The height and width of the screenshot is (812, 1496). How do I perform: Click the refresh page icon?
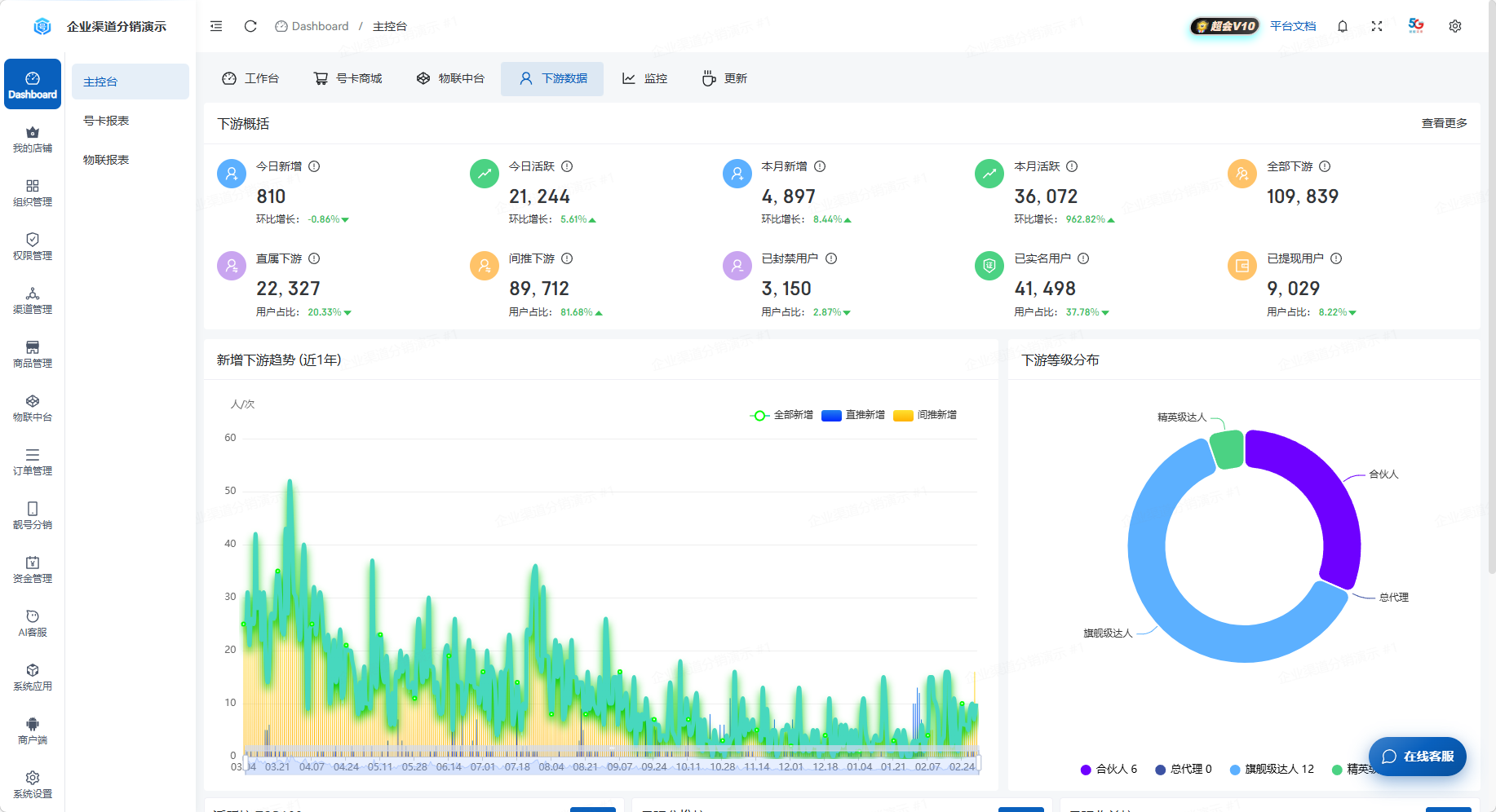(250, 26)
